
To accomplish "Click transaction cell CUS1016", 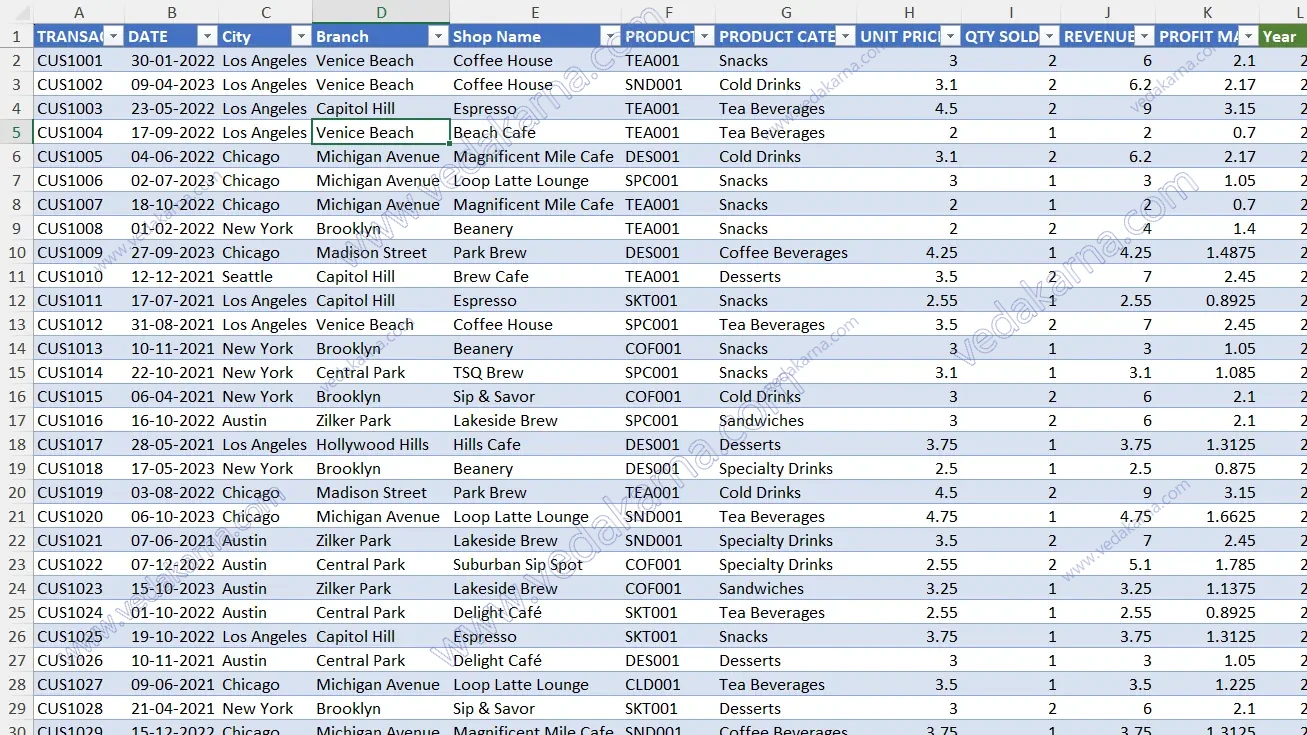I will 79,420.
